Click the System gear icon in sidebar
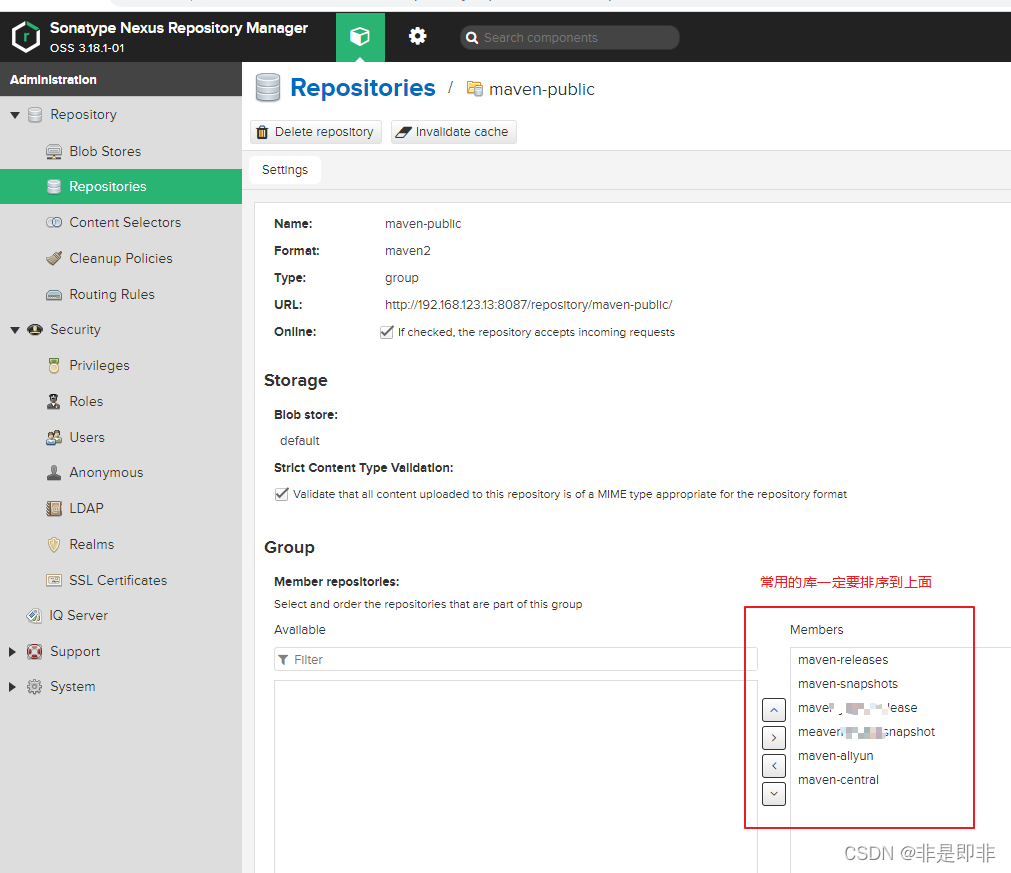 (x=35, y=687)
